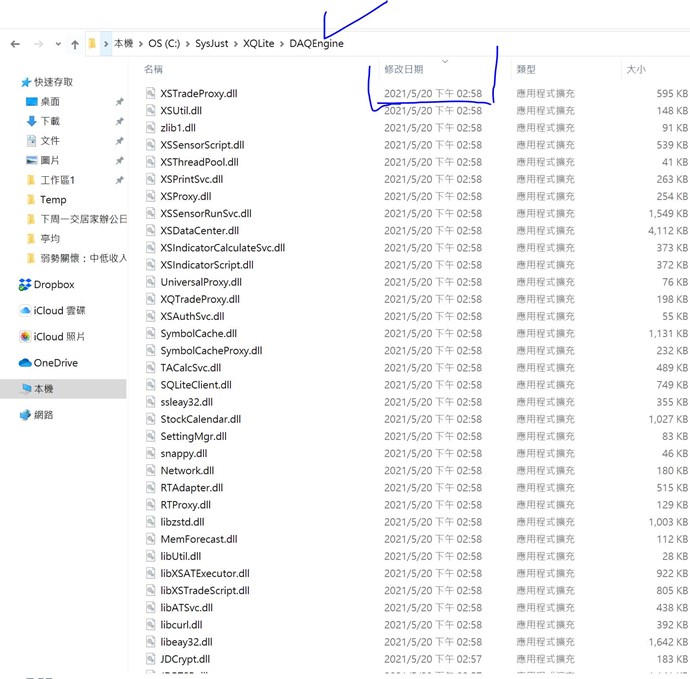
Task: Select XSProxy.dll file name
Action: tap(186, 196)
